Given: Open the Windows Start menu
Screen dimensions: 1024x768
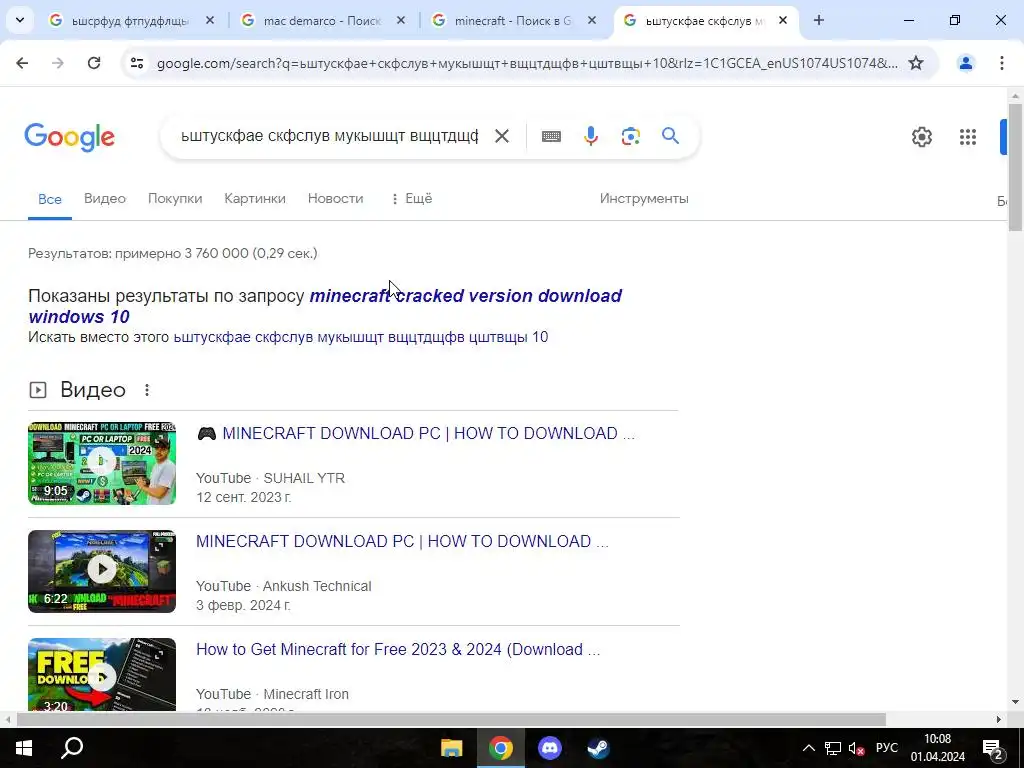Looking at the screenshot, I should (x=24, y=748).
